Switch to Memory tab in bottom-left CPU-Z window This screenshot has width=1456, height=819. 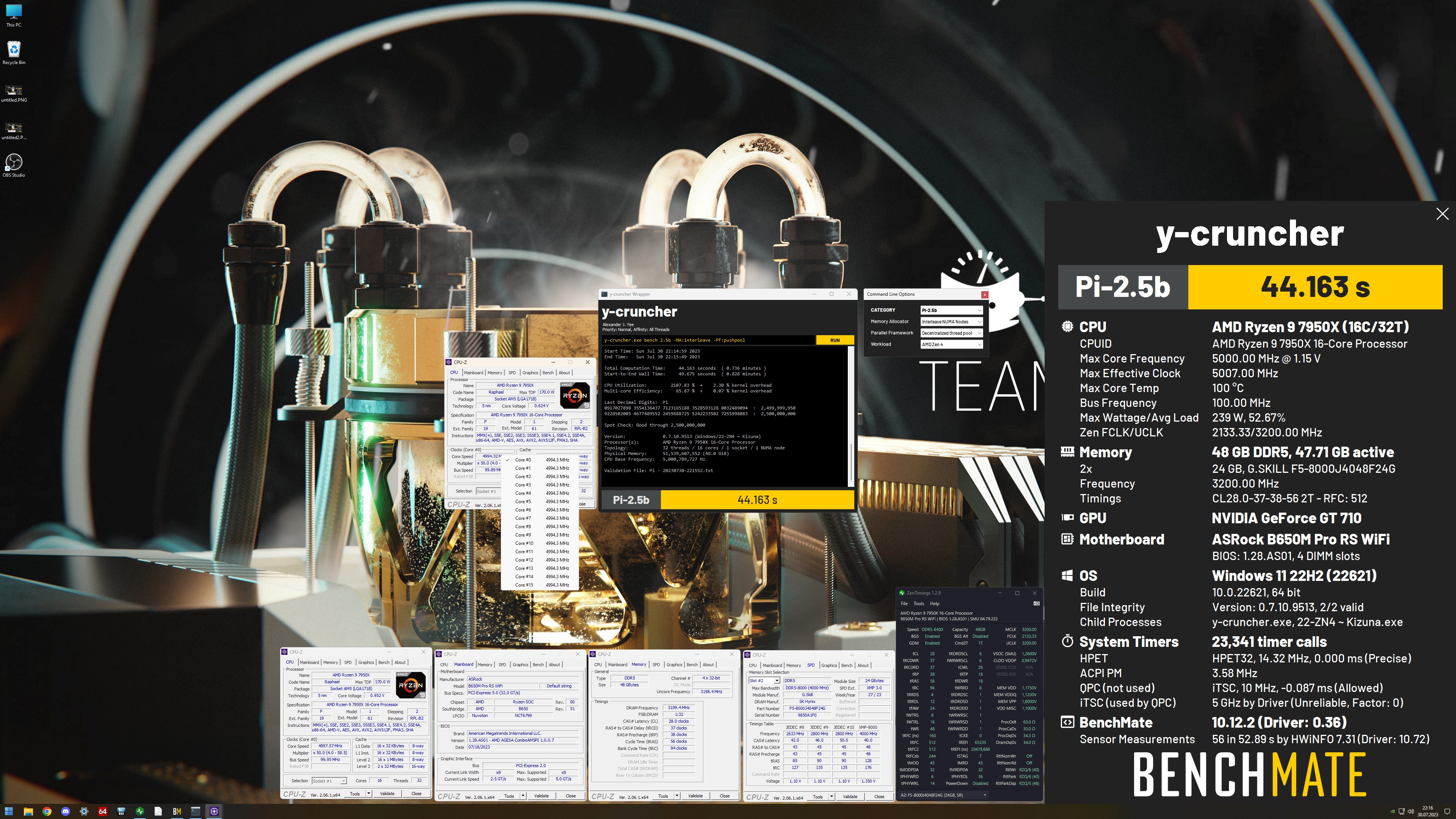tap(331, 662)
